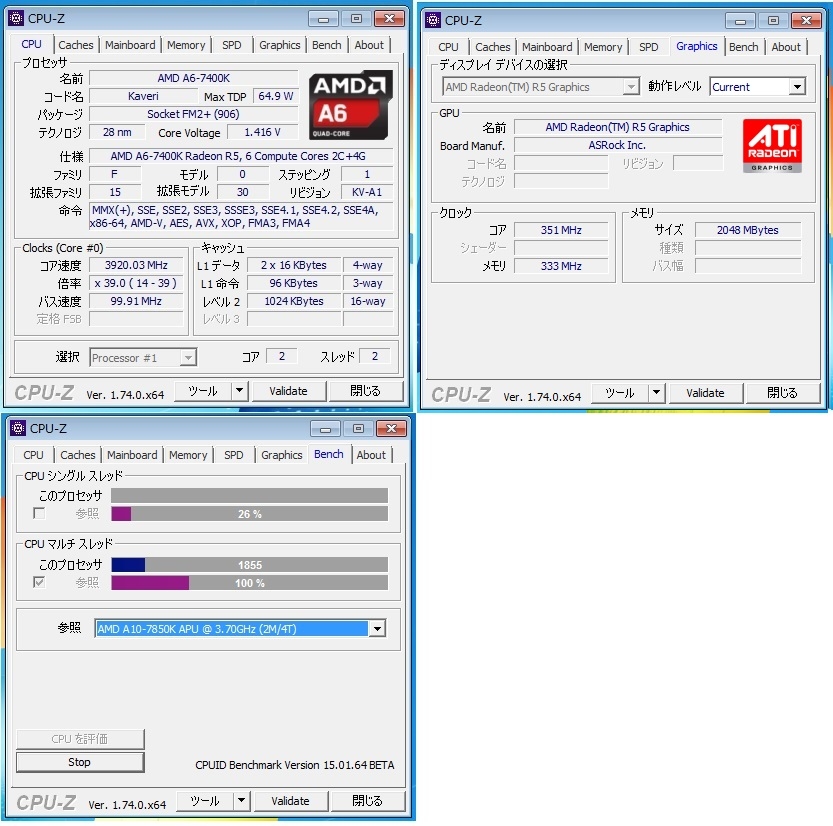This screenshot has height=826, width=833.
Task: Minimize the Graphics tab CPU-Z window
Action: (740, 21)
